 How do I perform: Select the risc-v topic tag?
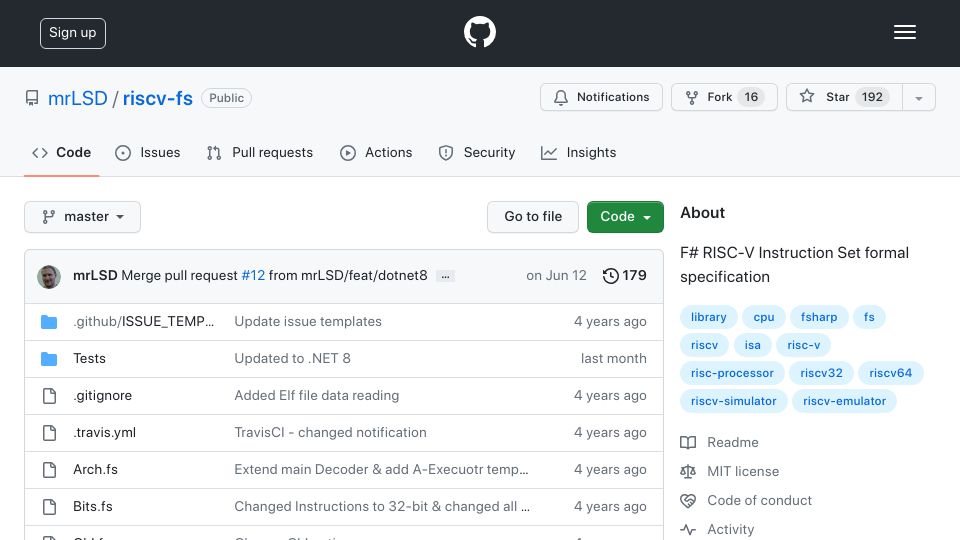pyautogui.click(x=803, y=345)
